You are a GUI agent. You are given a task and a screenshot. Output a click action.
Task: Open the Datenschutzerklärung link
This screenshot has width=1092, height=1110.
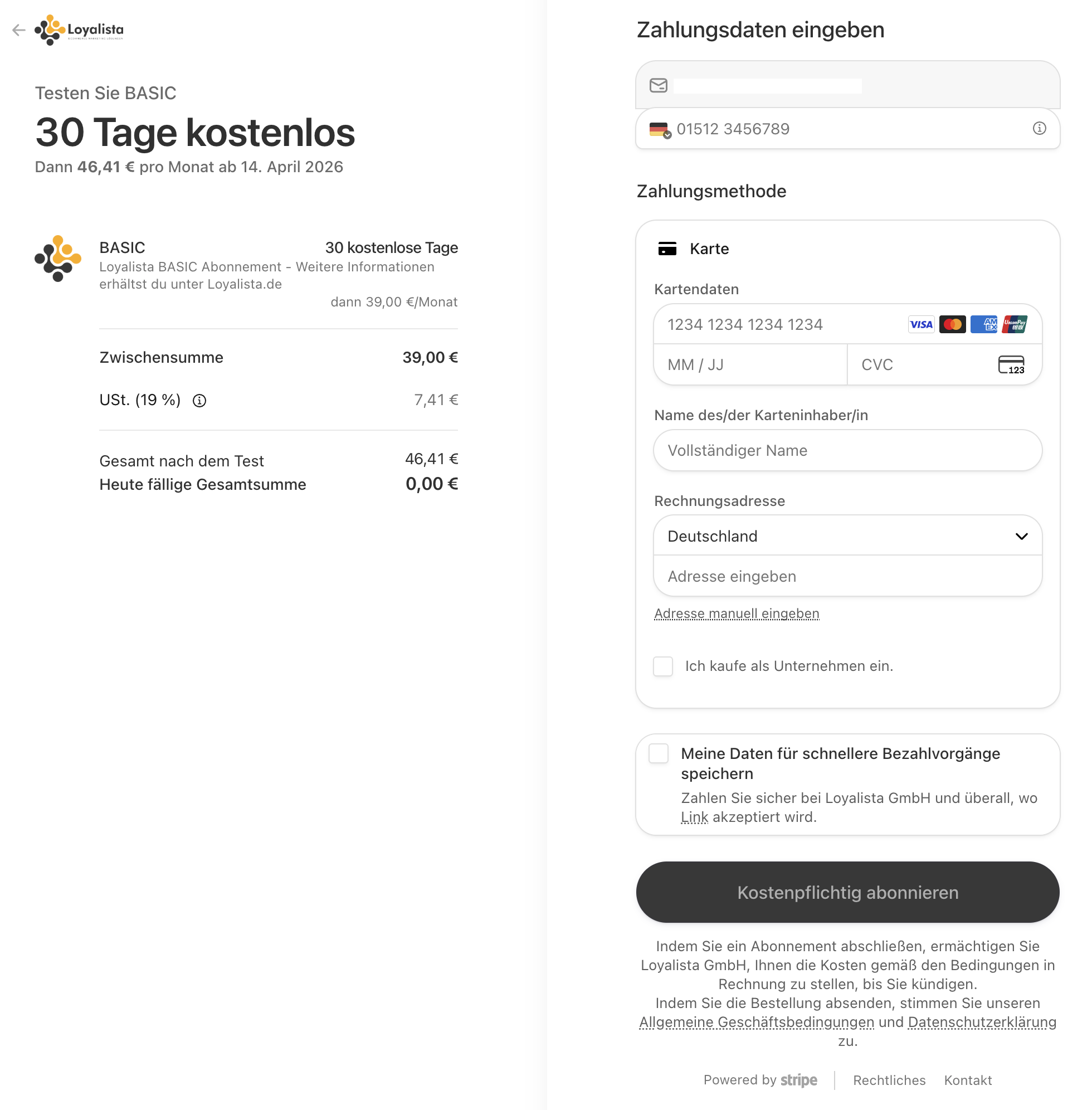tap(982, 1022)
